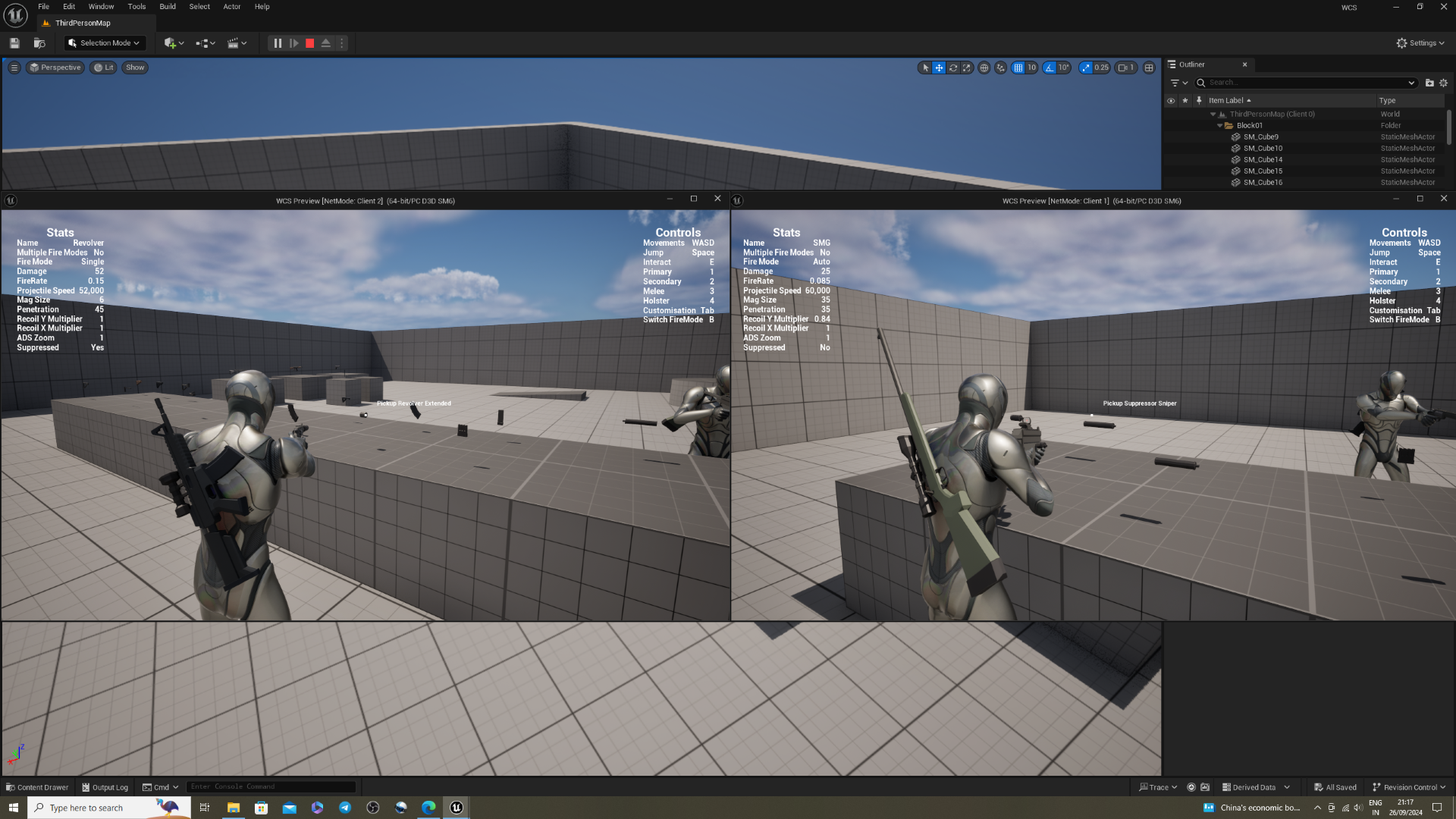Image resolution: width=1456 pixels, height=819 pixels.
Task: Pause the play-in-editor simulation
Action: click(278, 43)
